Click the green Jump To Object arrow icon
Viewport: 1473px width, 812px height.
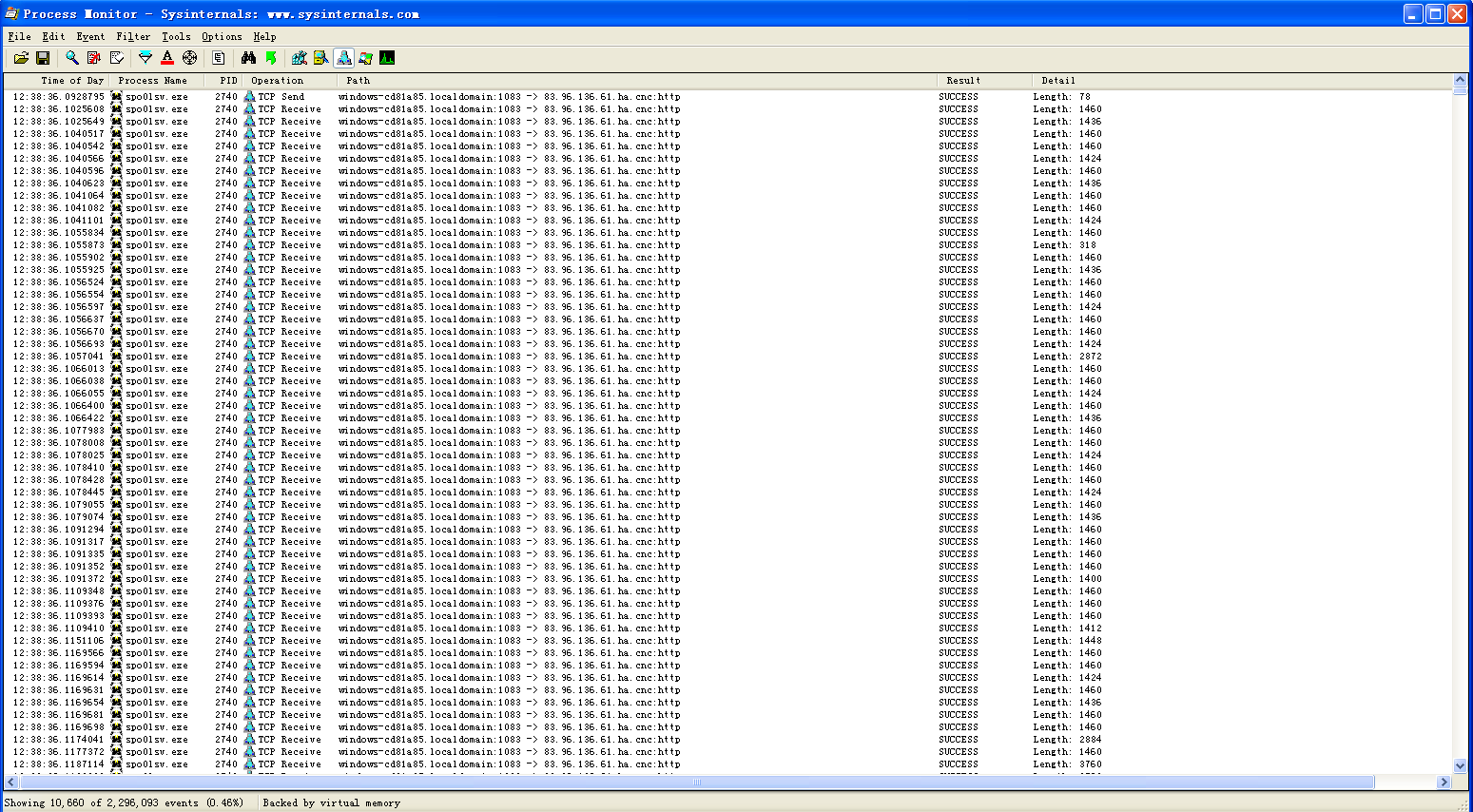coord(270,58)
